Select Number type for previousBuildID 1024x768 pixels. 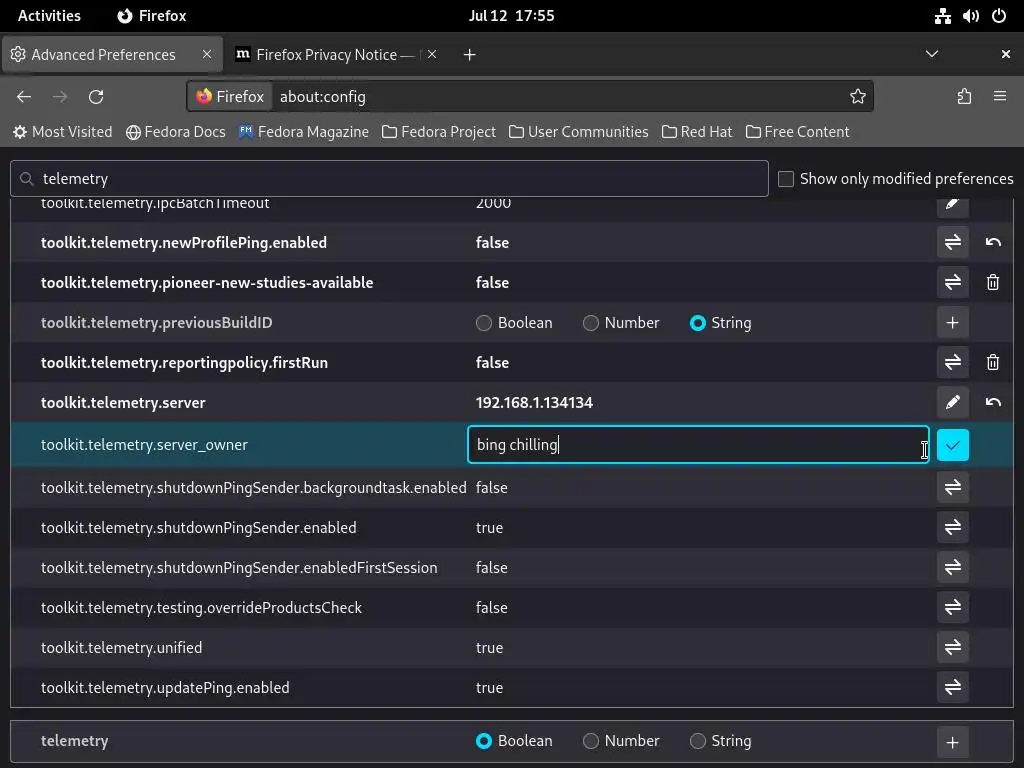point(590,323)
